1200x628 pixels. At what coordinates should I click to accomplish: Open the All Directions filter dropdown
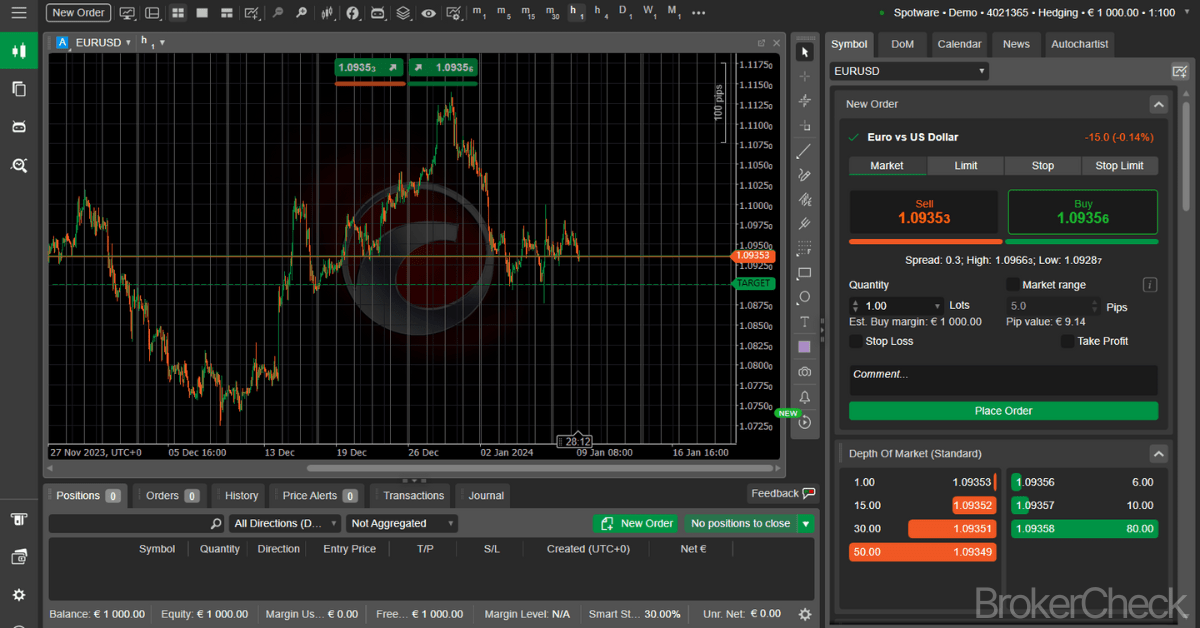(285, 524)
